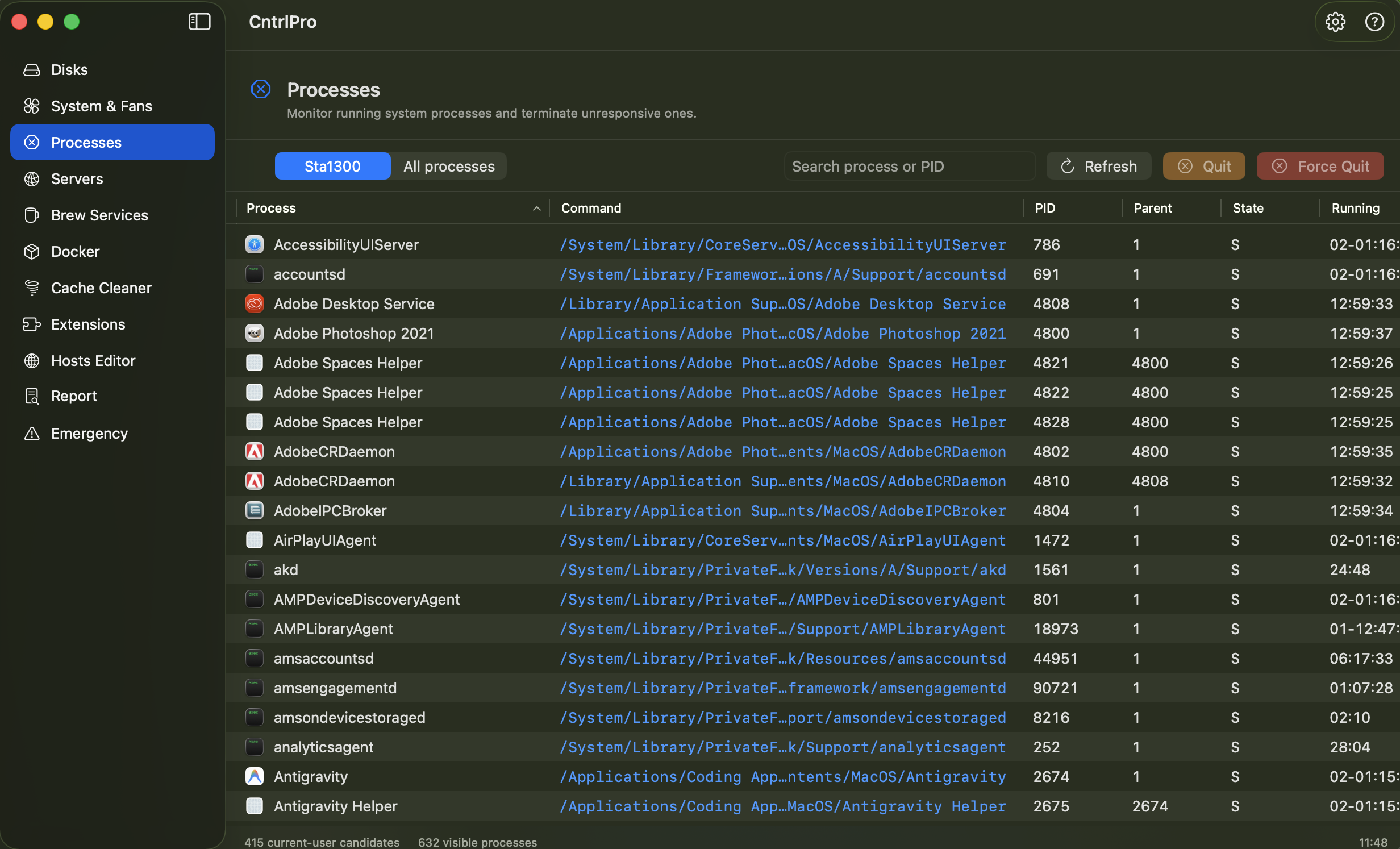
Task: Click the red Force Quit button
Action: tap(1320, 166)
